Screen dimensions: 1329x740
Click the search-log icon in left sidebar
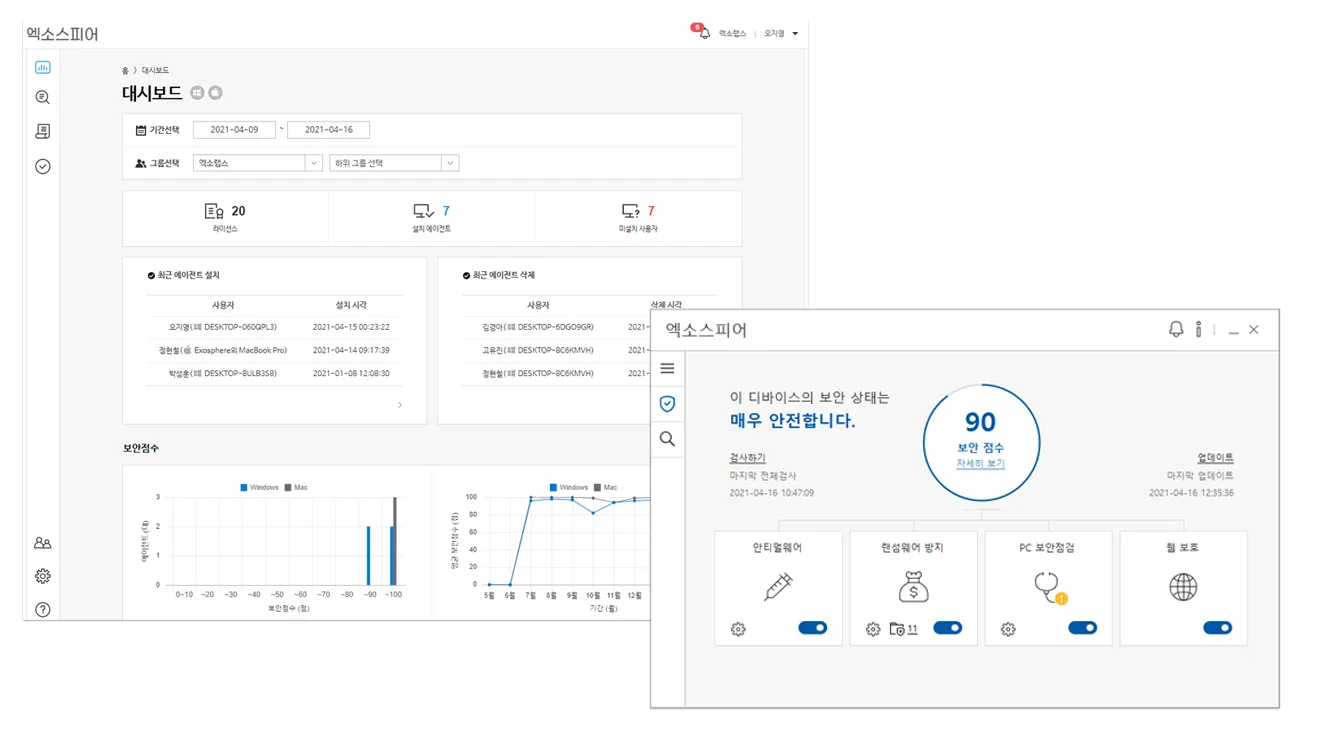coord(42,97)
